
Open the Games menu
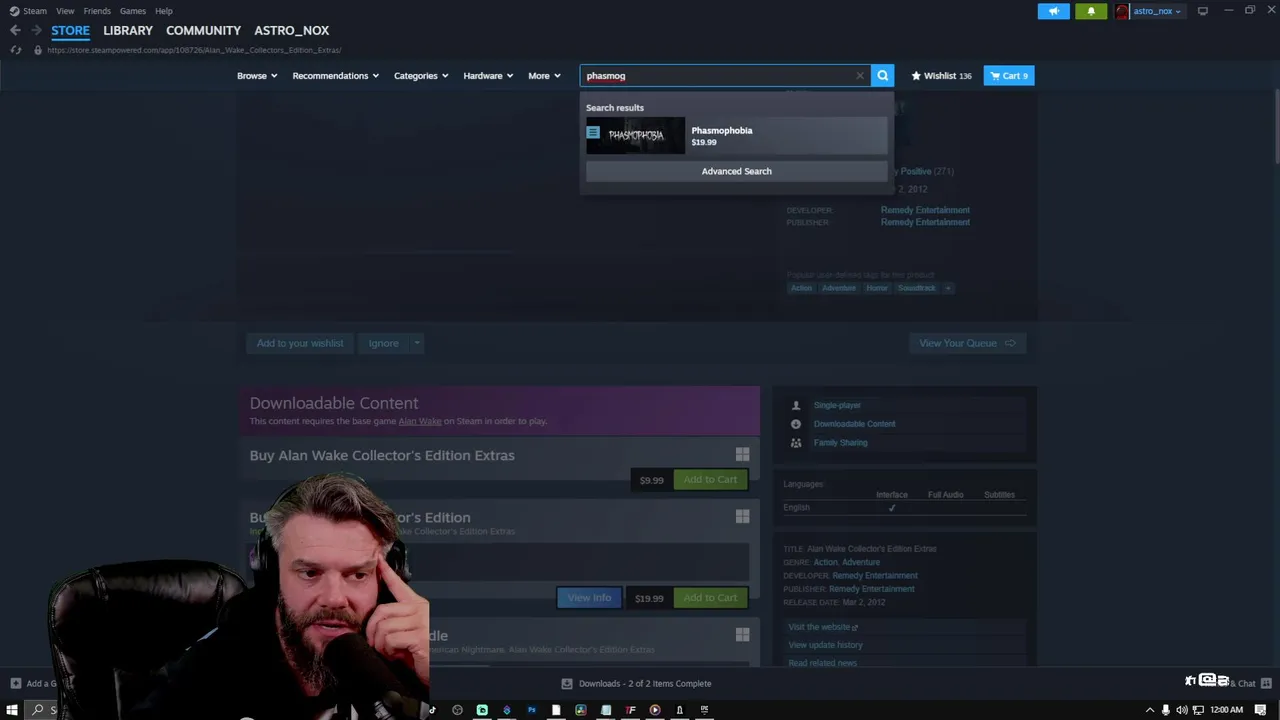pos(133,11)
